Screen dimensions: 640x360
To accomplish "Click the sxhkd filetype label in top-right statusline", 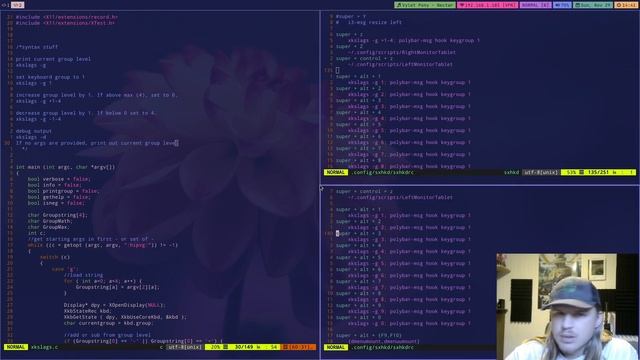I will pos(511,172).
